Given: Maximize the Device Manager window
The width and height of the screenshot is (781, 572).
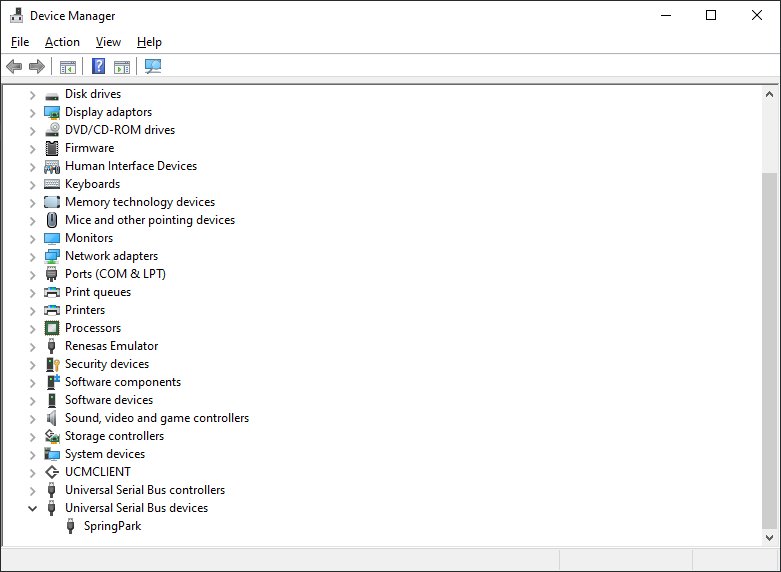Looking at the screenshot, I should coord(711,15).
